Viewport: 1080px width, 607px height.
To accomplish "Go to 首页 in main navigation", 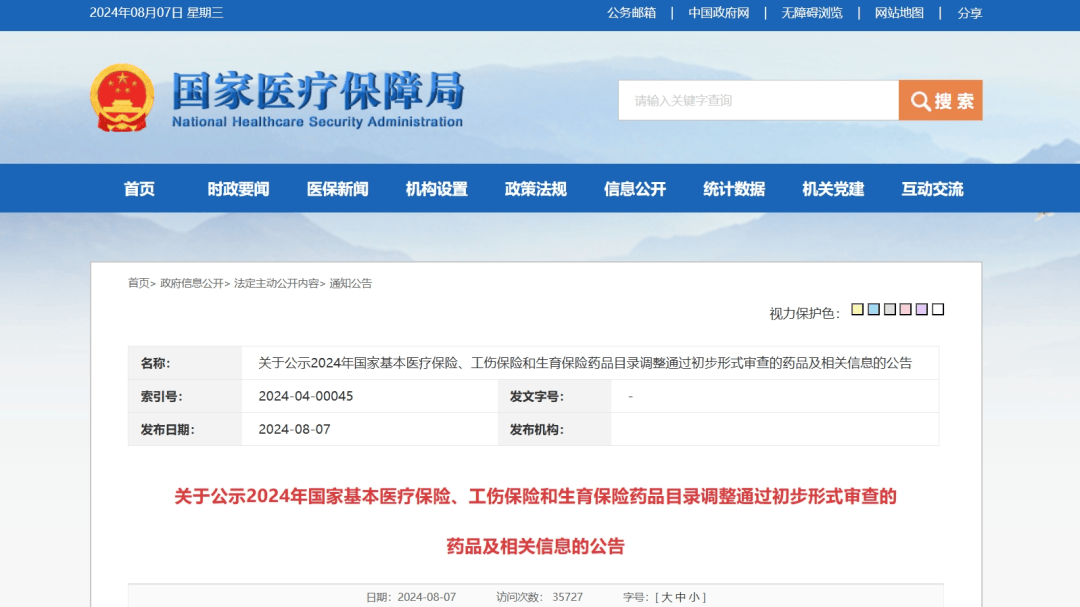I will point(139,189).
